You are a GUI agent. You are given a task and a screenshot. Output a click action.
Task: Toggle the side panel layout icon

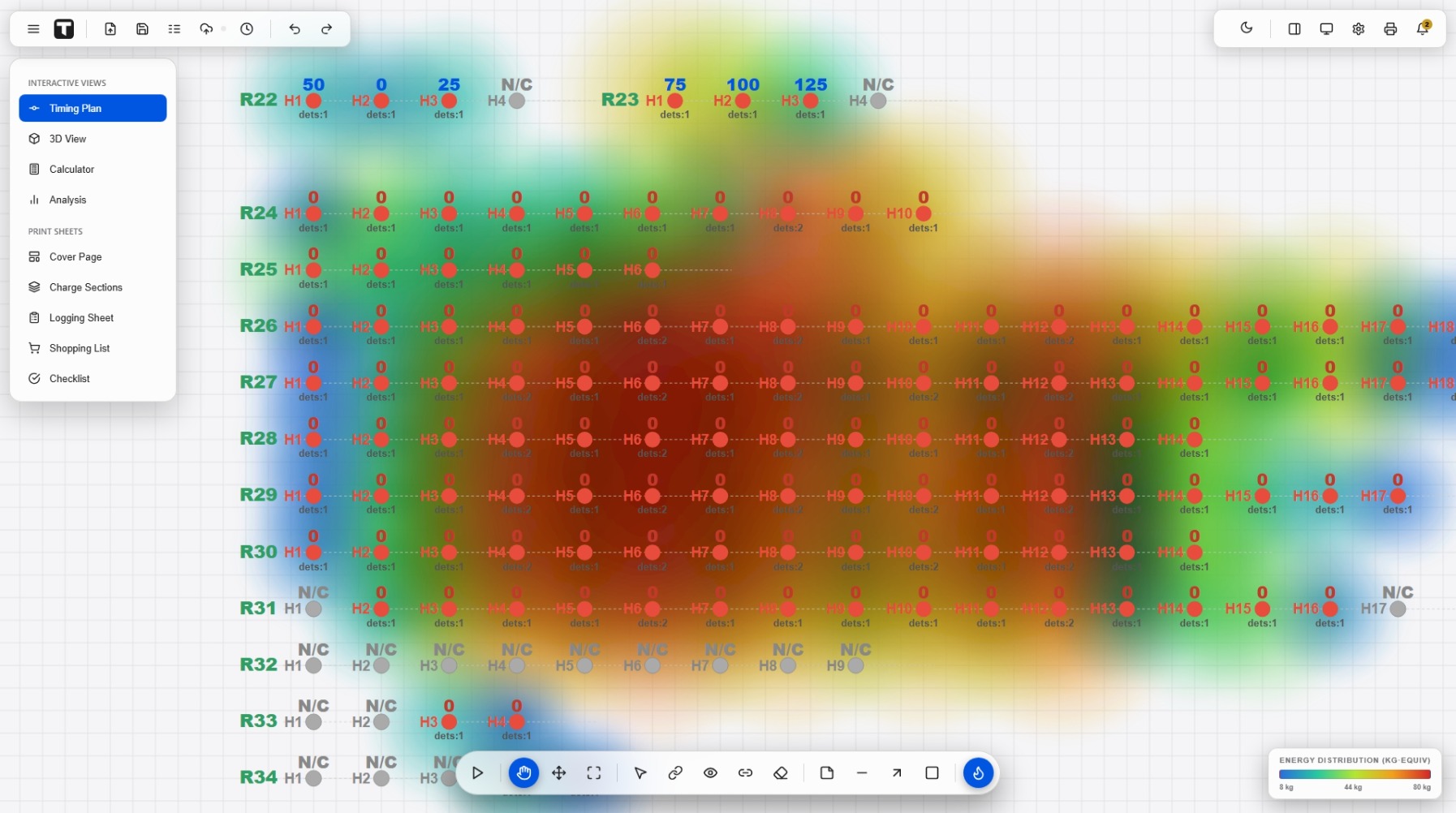(1294, 29)
